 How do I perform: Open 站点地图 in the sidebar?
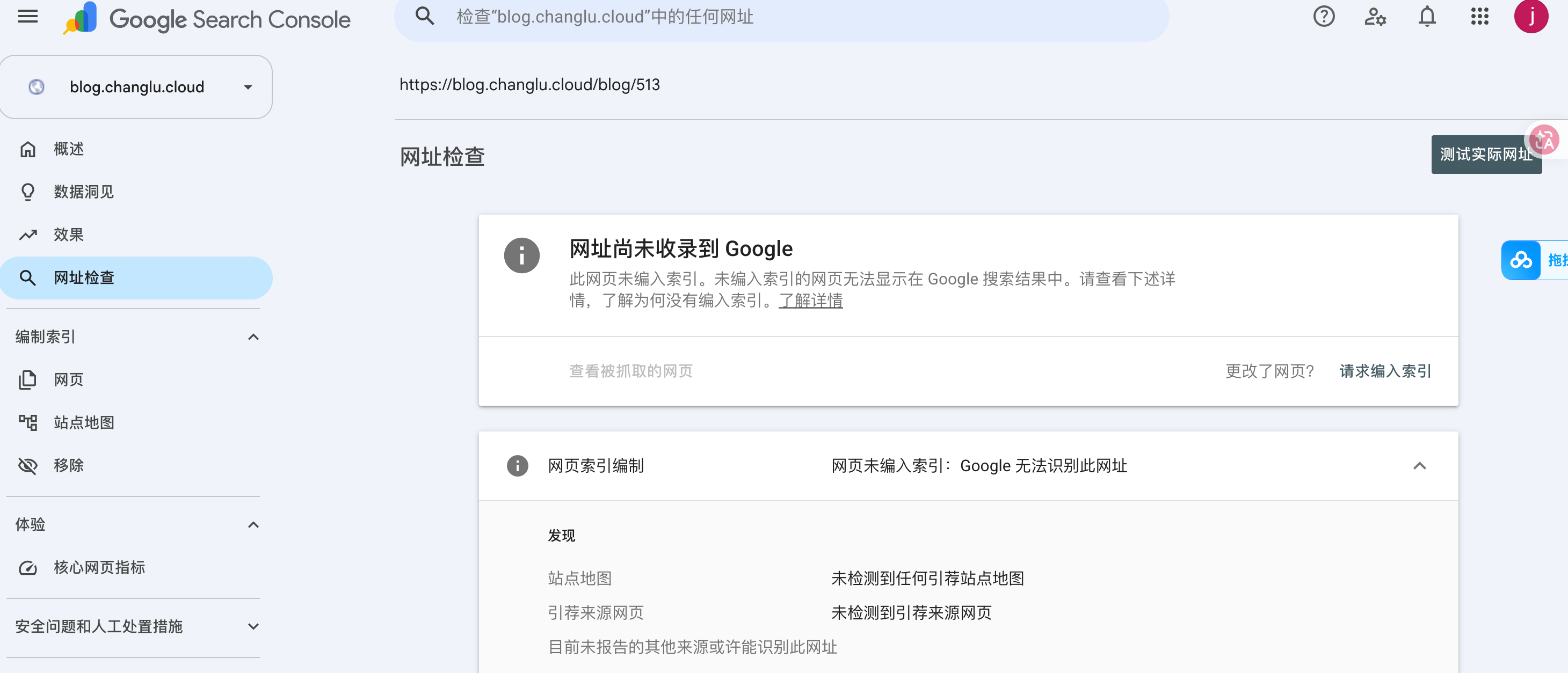136,422
